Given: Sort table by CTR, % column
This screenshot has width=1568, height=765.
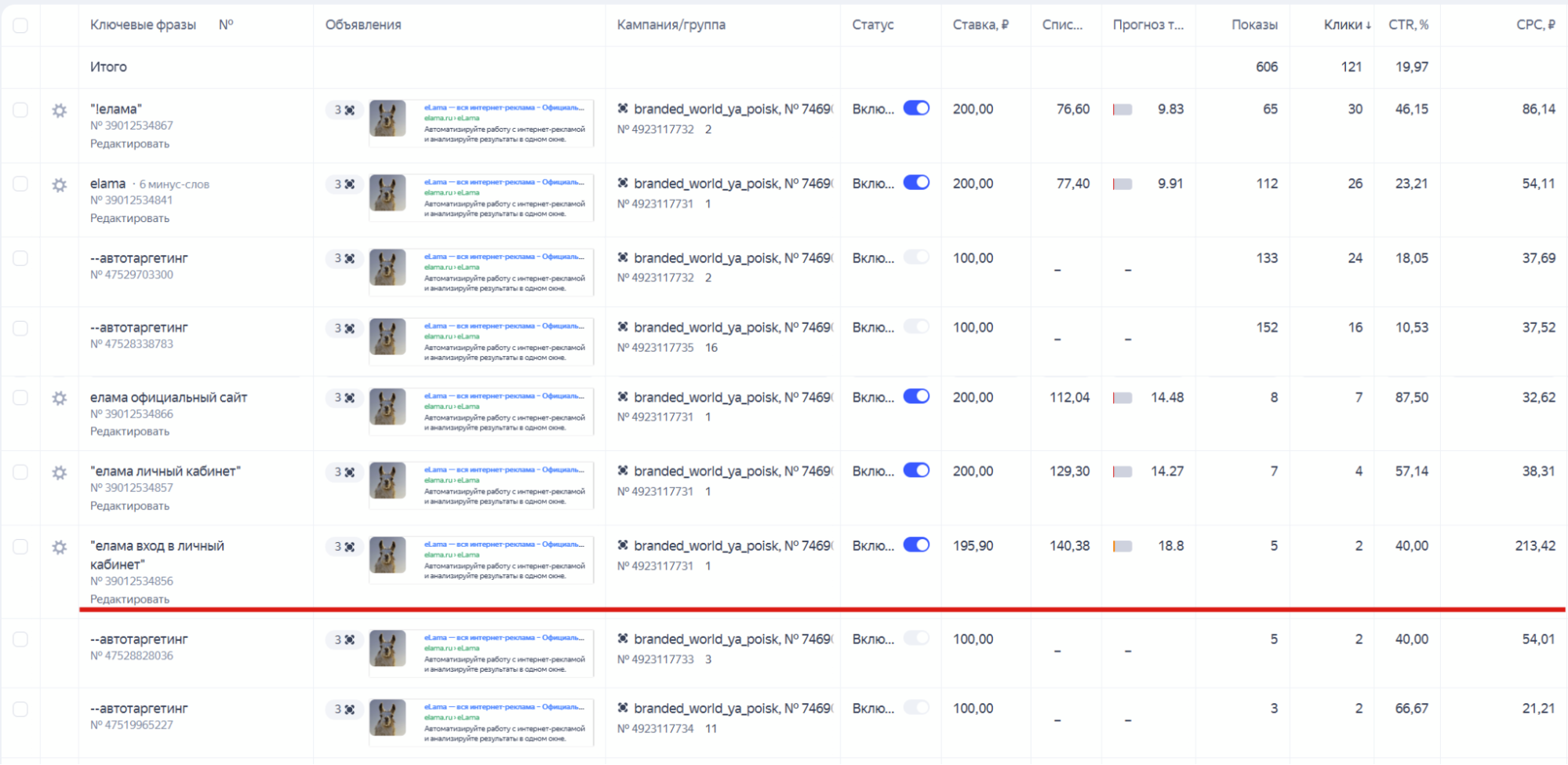Looking at the screenshot, I should coord(1408,25).
